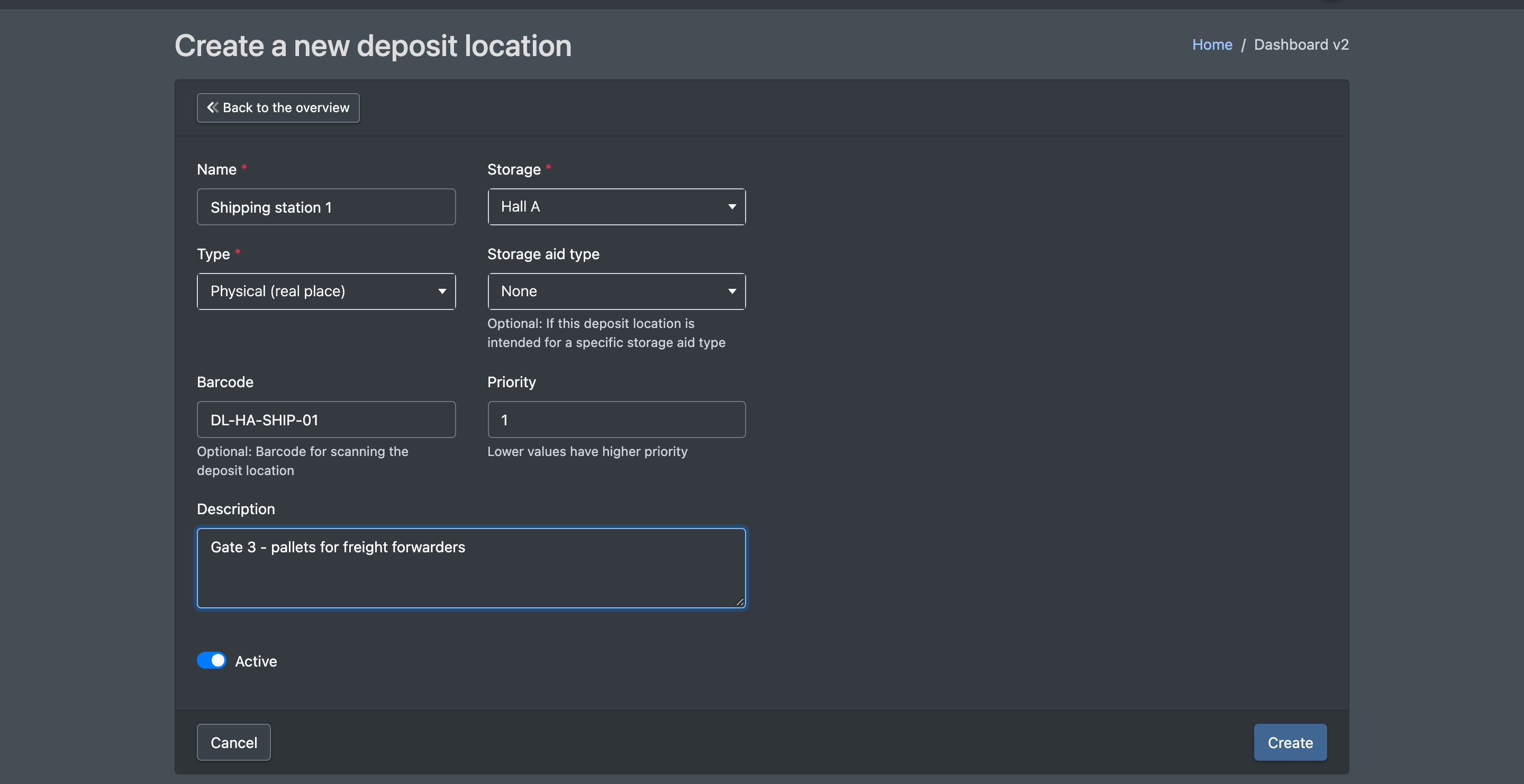Screen dimensions: 1524x784
Task: Click the Priority label
Action: coord(511,382)
